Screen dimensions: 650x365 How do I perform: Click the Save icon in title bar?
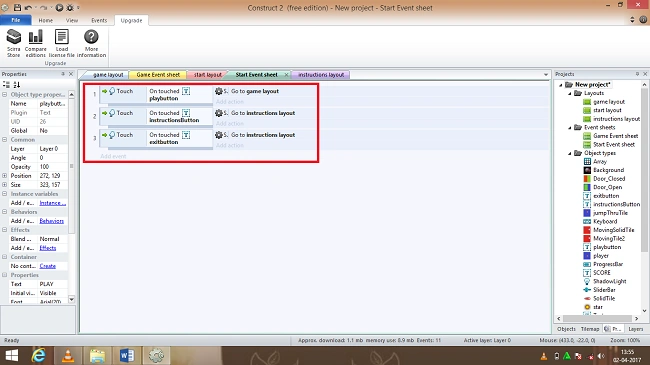17,7
